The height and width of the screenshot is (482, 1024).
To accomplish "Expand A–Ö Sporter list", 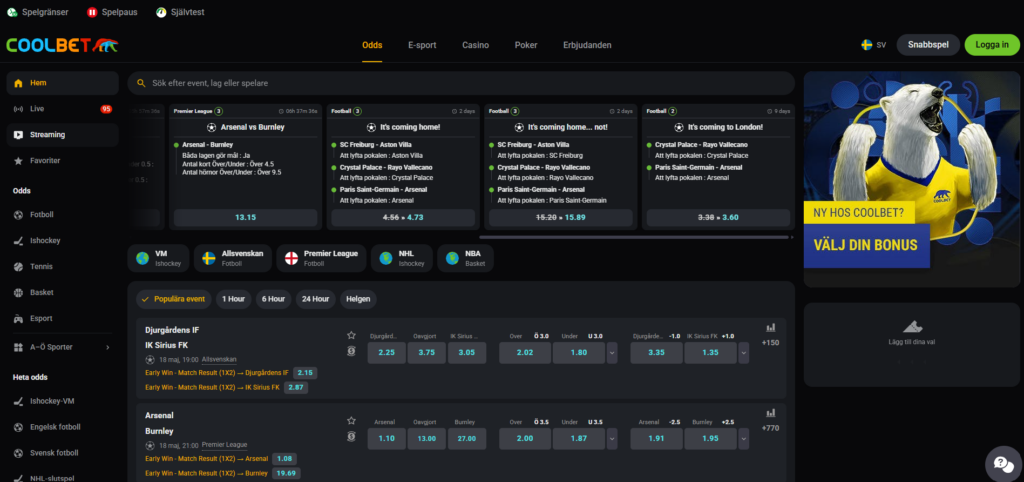I will 62,347.
